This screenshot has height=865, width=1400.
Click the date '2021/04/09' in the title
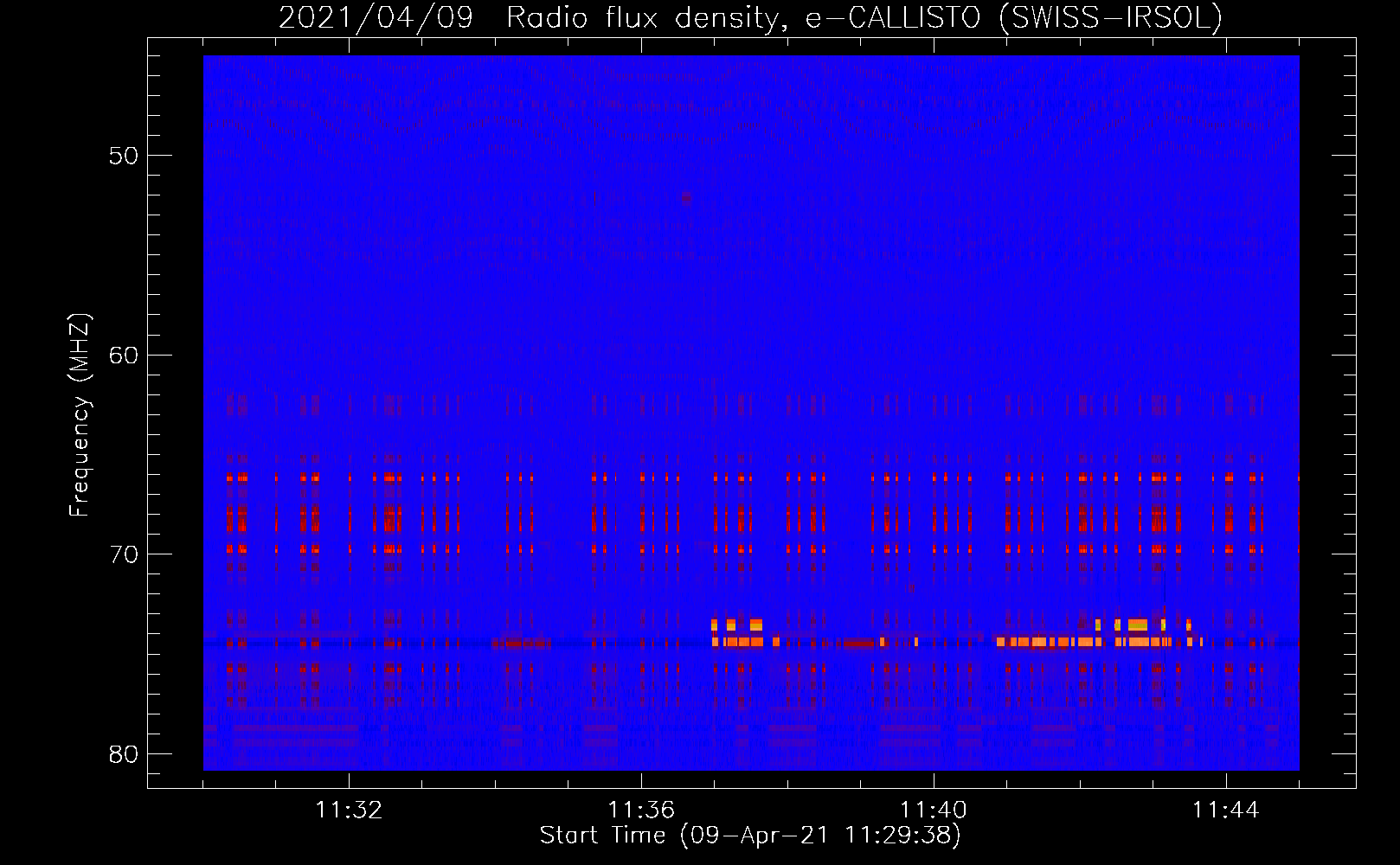[376, 17]
